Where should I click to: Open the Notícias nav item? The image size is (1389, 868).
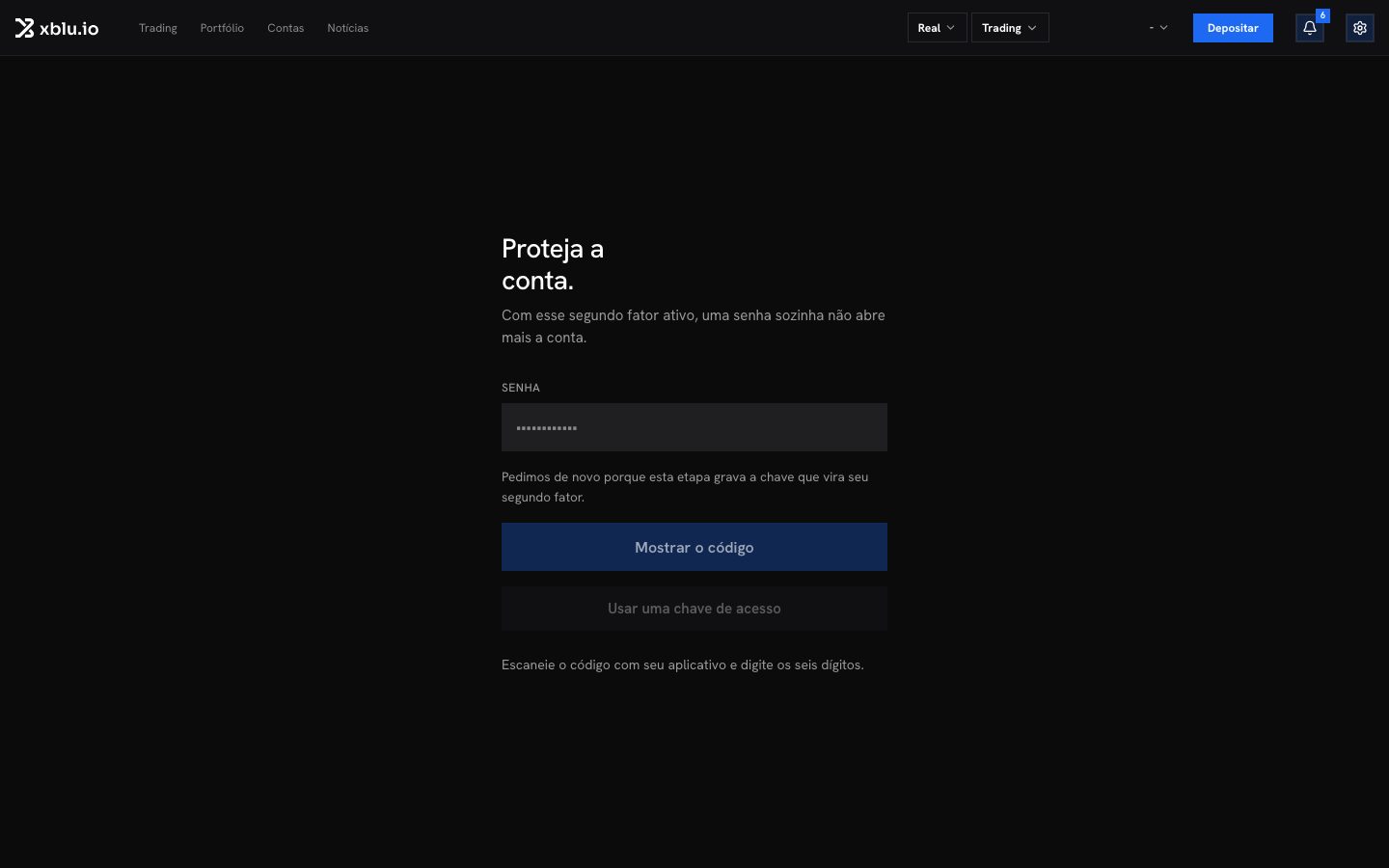pos(348,28)
